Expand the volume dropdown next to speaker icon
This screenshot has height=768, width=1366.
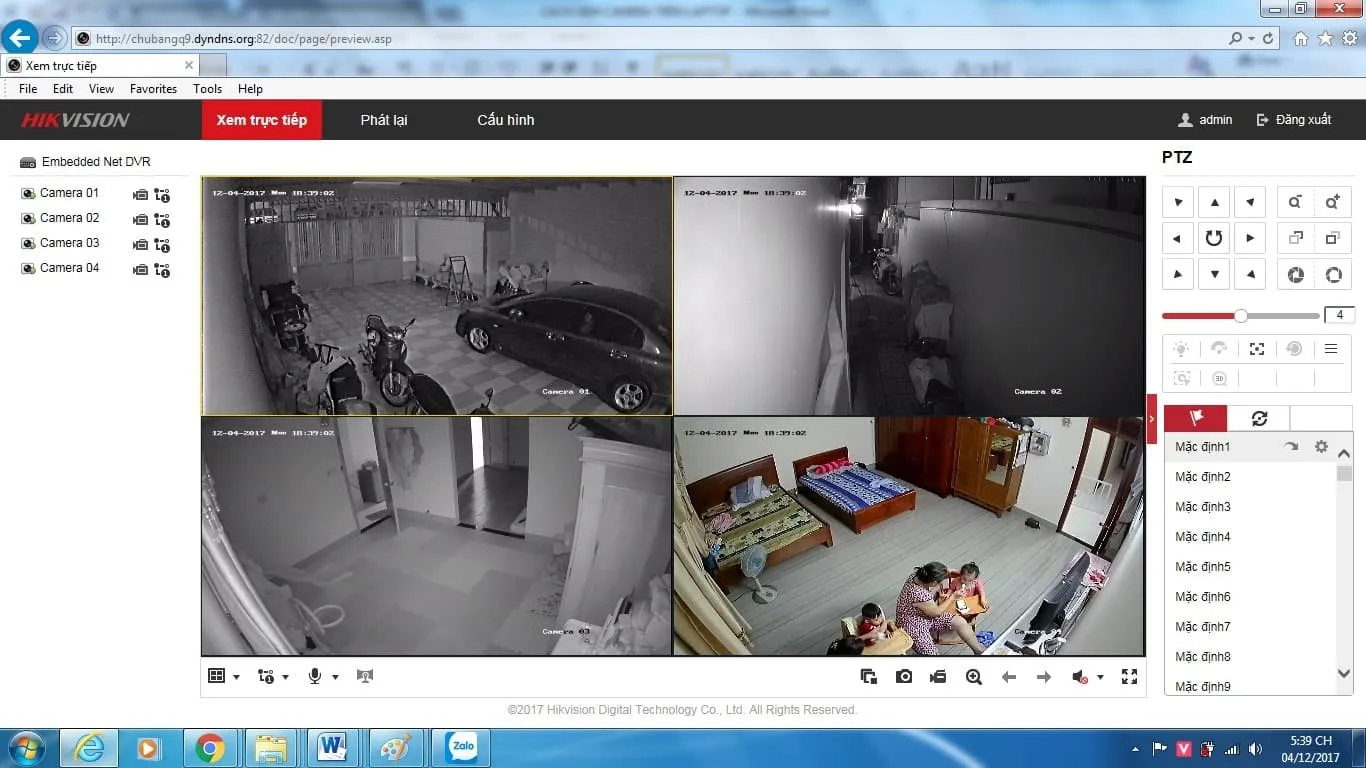coord(1100,676)
